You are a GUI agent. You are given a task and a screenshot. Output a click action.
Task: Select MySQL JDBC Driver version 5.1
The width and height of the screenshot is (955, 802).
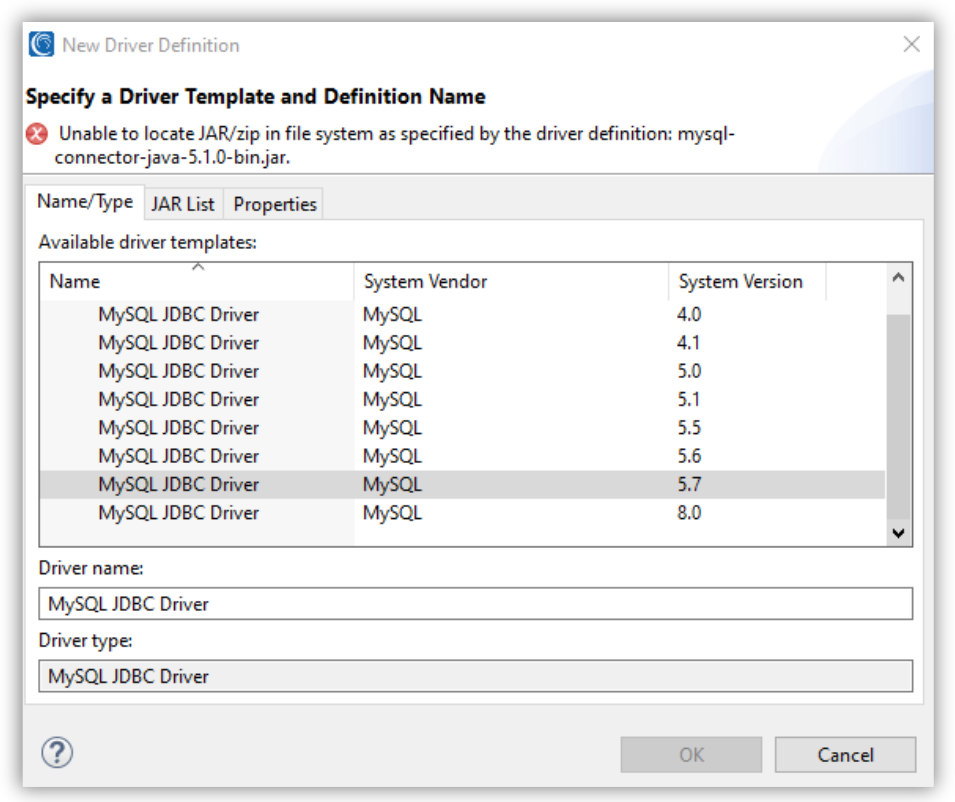[178, 399]
